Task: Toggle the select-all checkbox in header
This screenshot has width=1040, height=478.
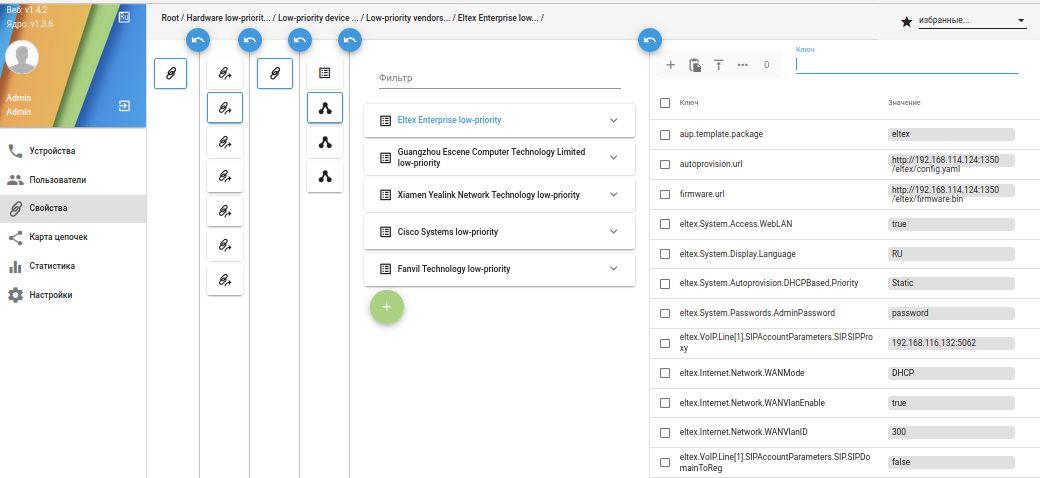Action: point(665,103)
